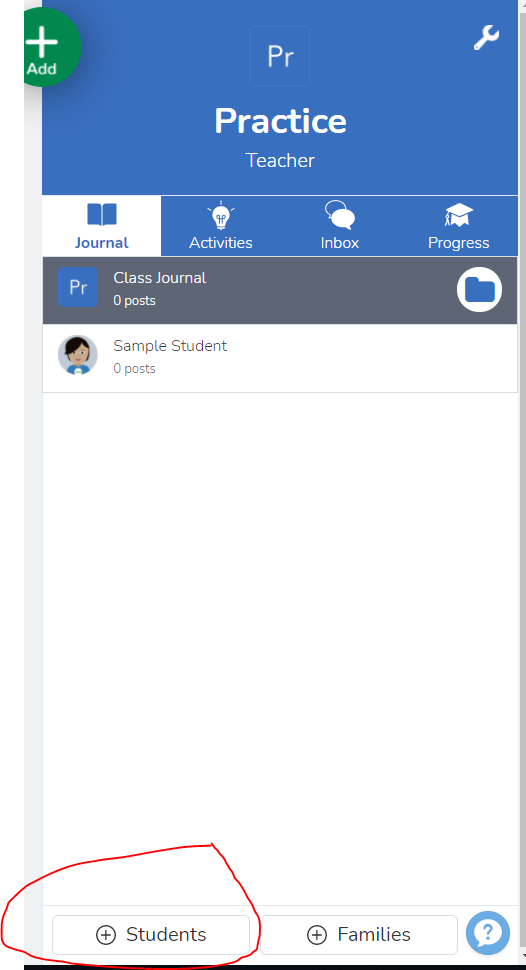
Task: Click the open book Journal icon
Action: 101,215
